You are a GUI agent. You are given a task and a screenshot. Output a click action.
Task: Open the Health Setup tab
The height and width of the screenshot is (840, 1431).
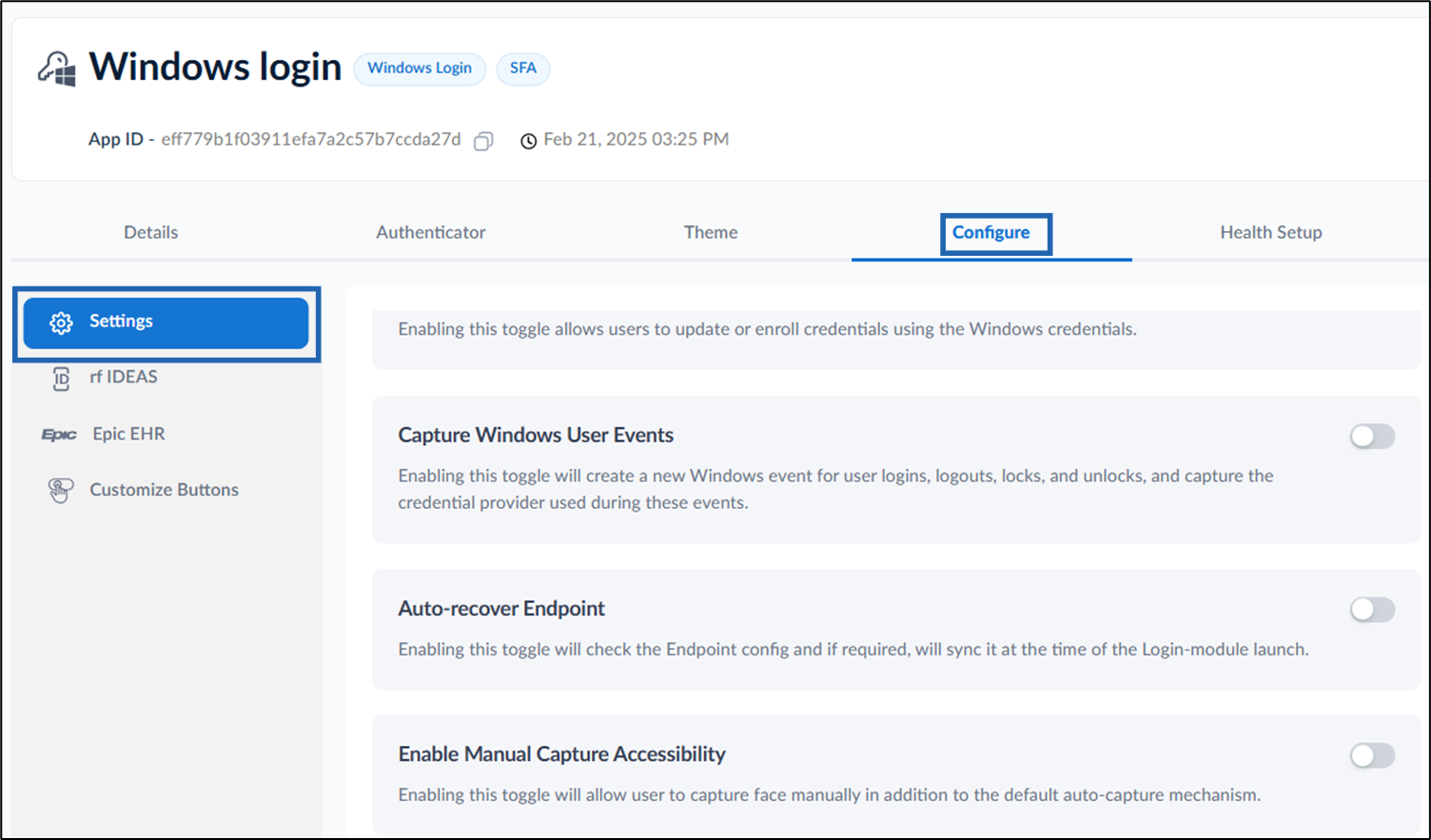click(1271, 232)
